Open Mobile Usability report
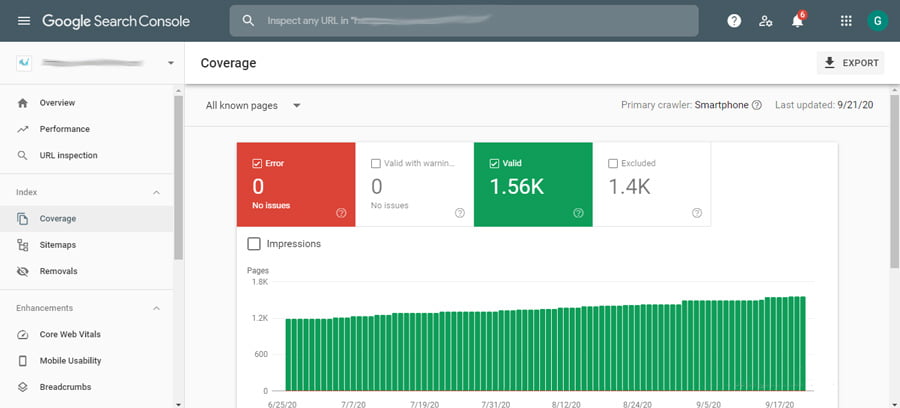Image resolution: width=900 pixels, height=408 pixels. pyautogui.click(x=87, y=361)
